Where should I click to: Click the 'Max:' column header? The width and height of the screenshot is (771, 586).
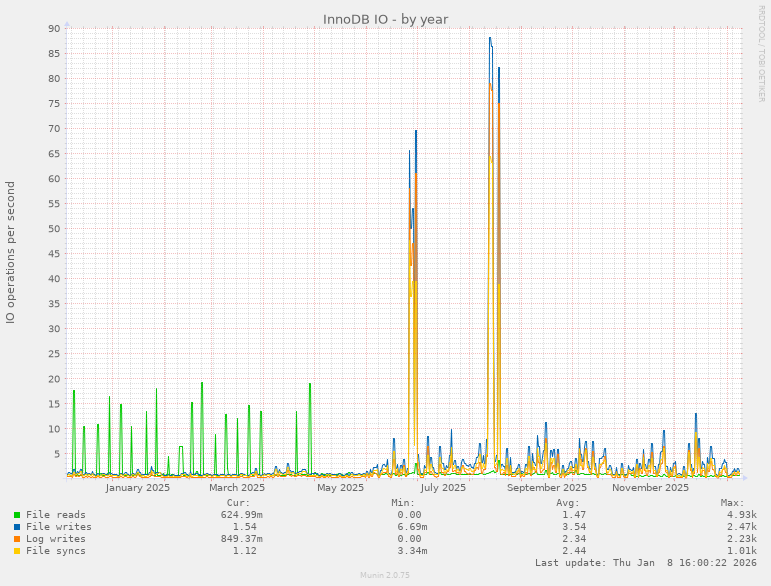point(733,503)
